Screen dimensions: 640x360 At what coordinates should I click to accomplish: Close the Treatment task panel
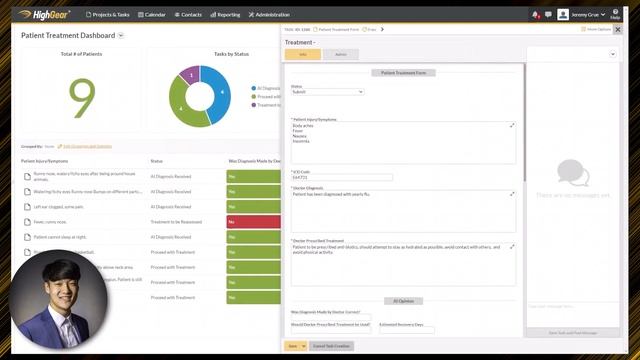[618, 29]
